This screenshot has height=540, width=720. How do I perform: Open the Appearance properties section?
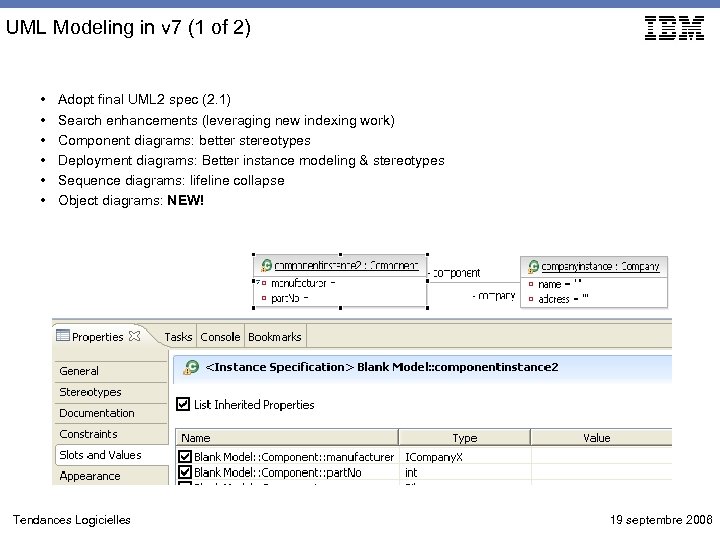coord(110,476)
